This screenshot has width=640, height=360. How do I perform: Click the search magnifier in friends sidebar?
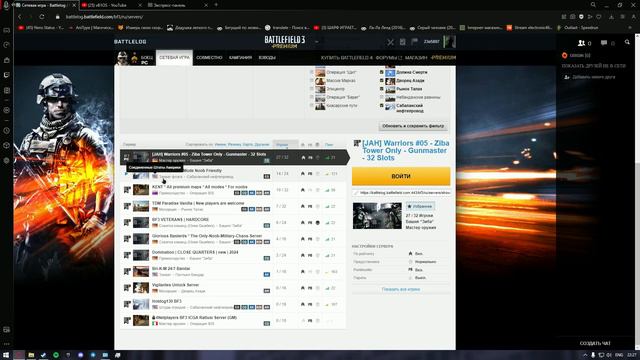pyautogui.click(x=627, y=42)
